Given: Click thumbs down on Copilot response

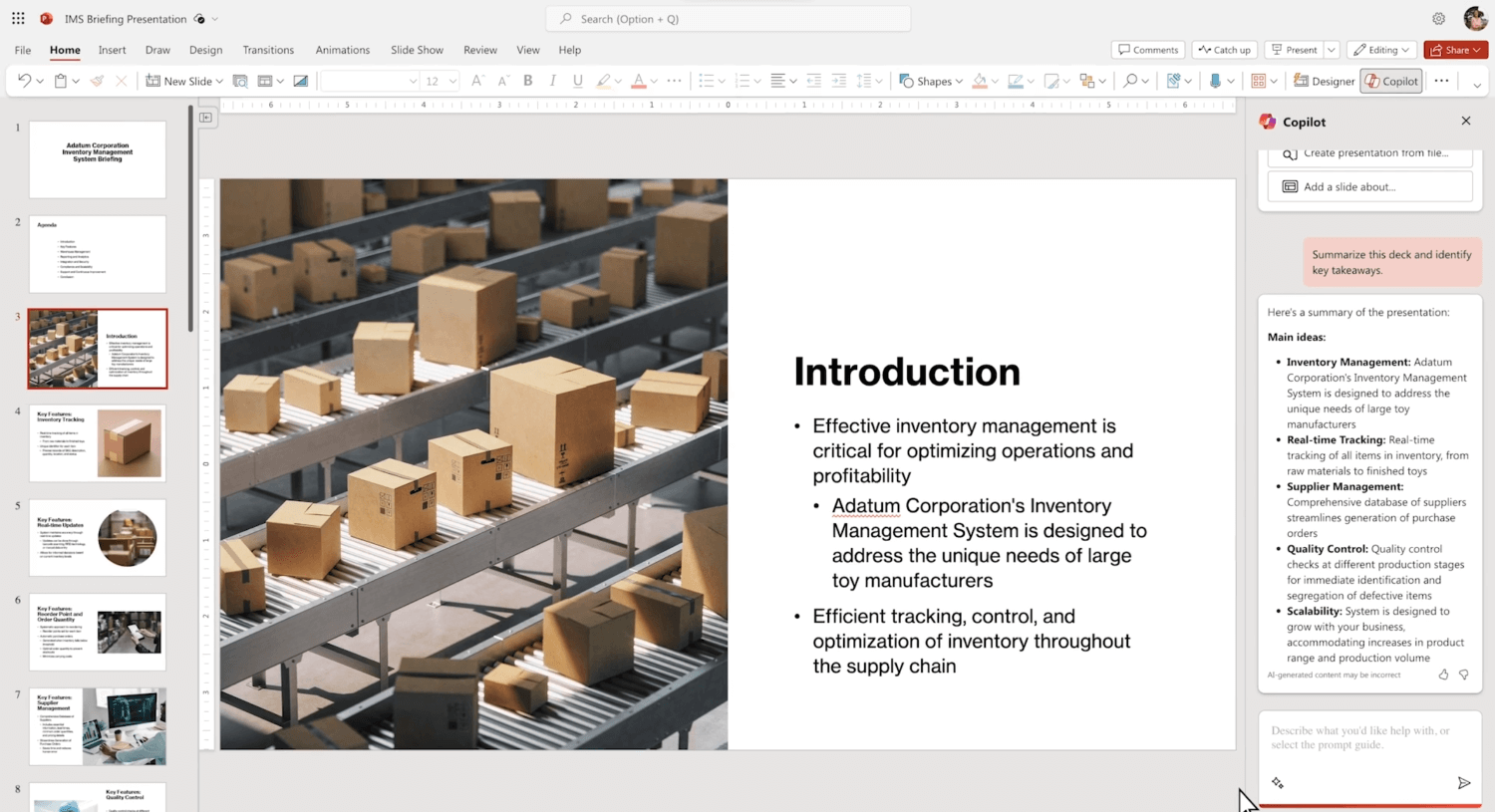Looking at the screenshot, I should click(x=1463, y=675).
